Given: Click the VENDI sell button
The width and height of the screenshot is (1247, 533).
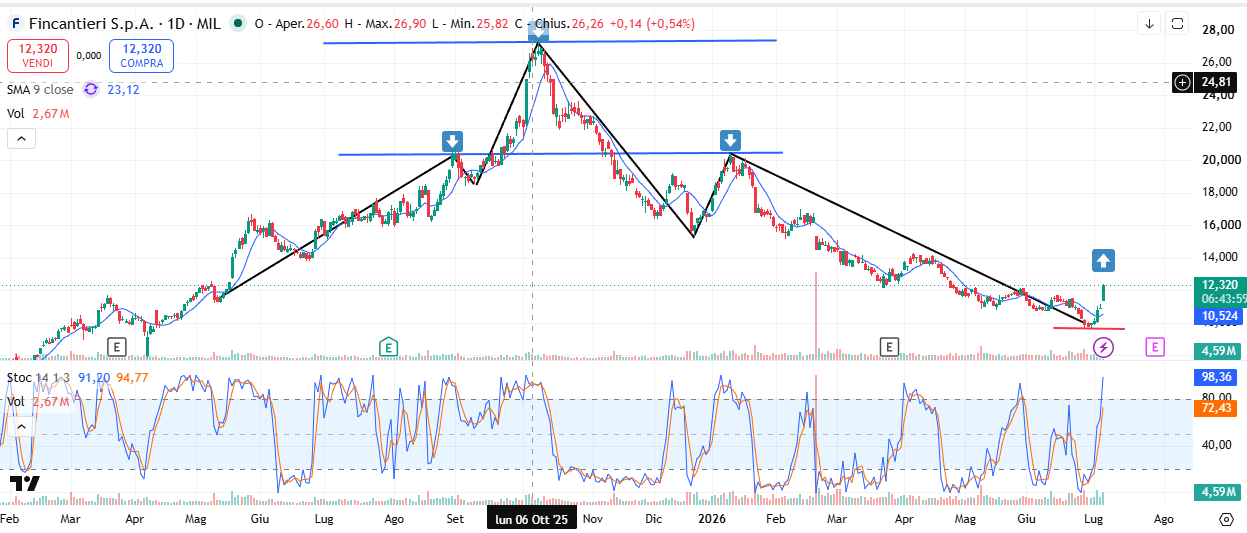Looking at the screenshot, I should click(37, 56).
